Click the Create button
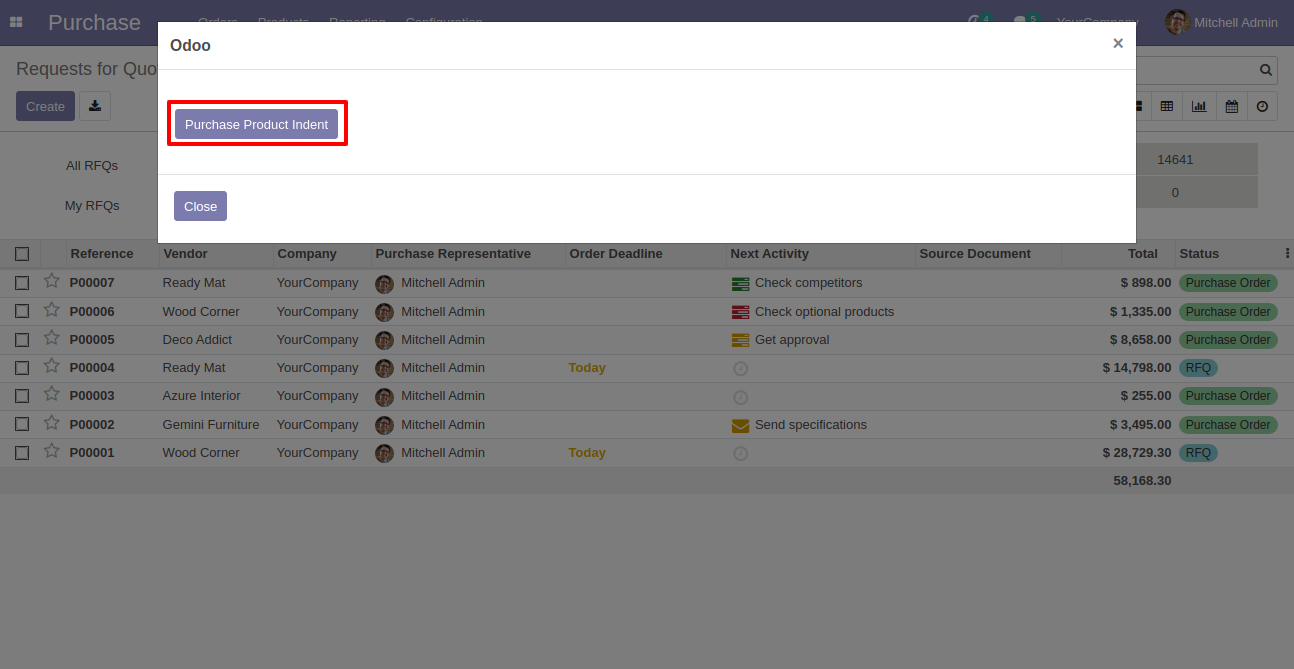The height and width of the screenshot is (669, 1294). click(45, 106)
